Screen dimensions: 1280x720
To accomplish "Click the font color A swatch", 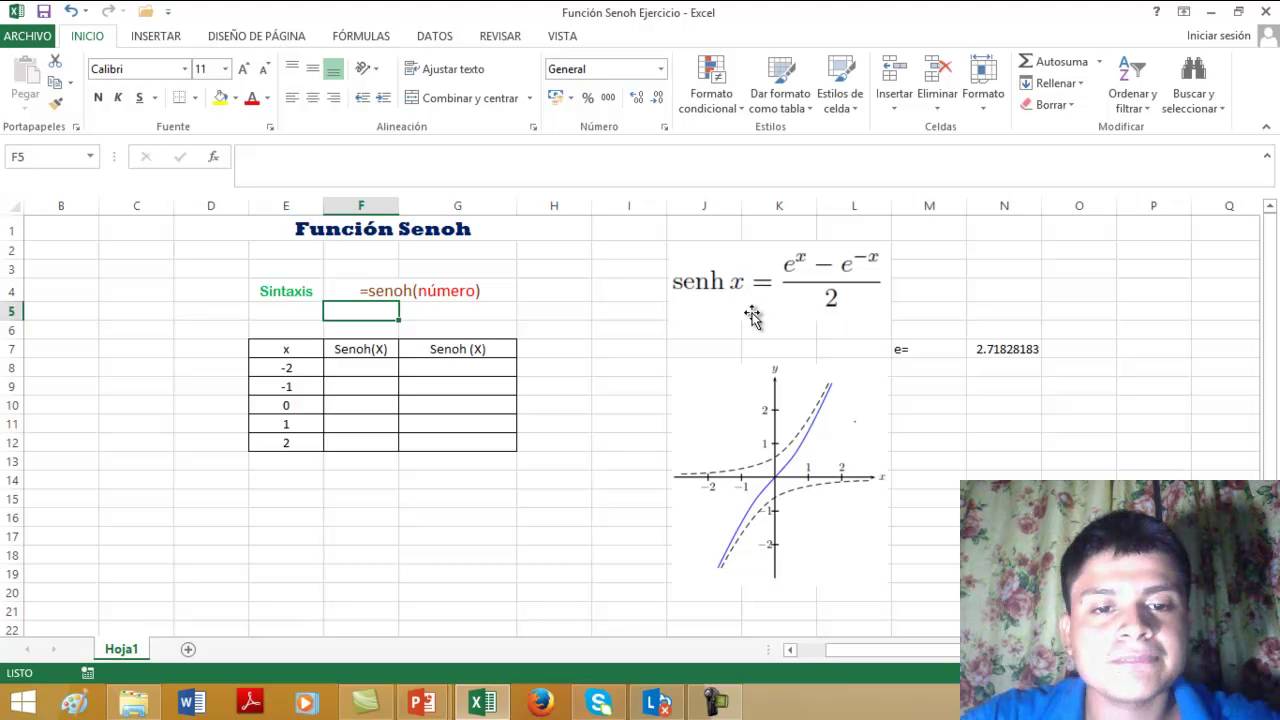I will tap(252, 98).
